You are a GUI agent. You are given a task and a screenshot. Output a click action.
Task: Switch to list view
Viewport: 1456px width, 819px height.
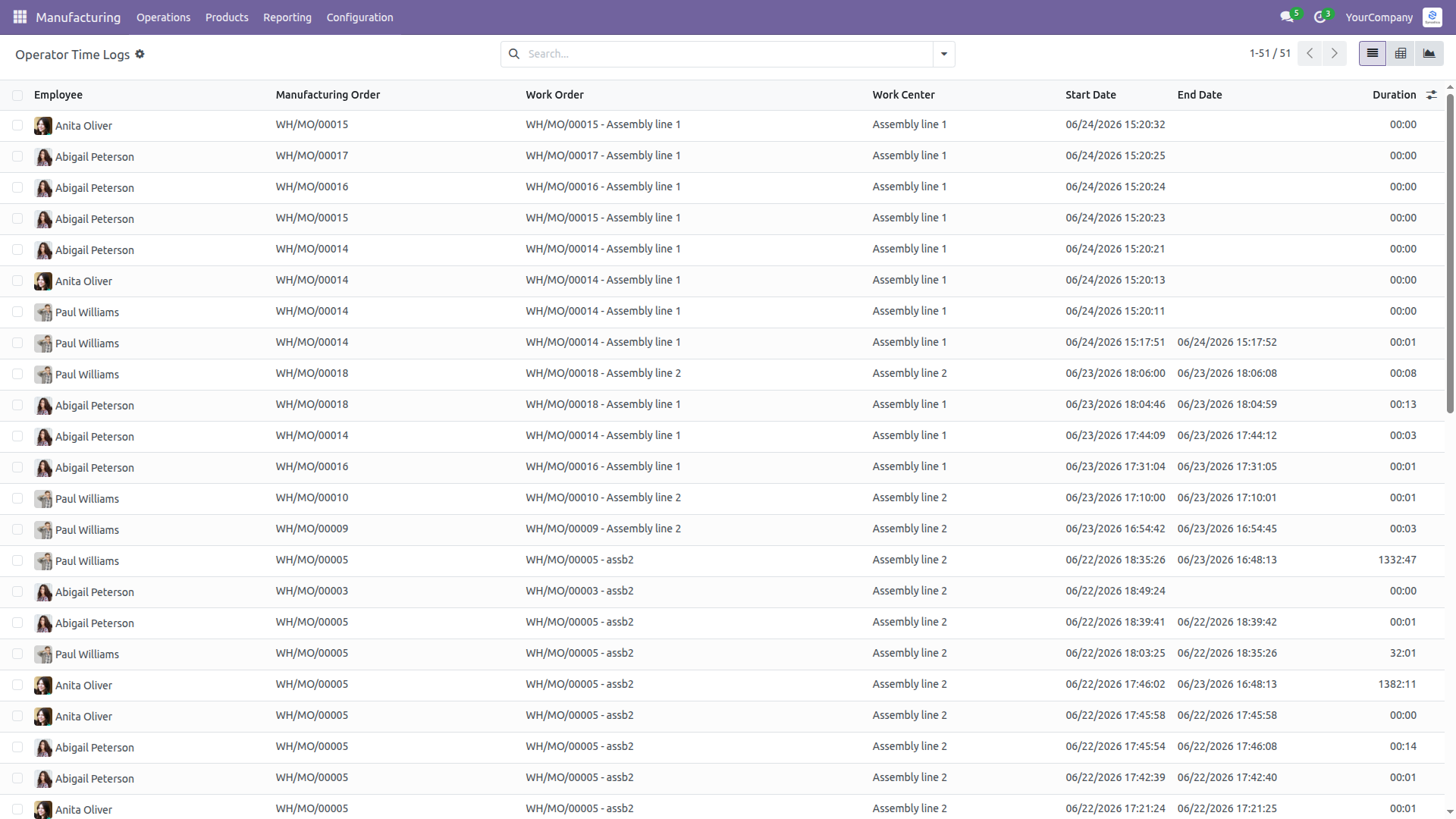[1373, 54]
